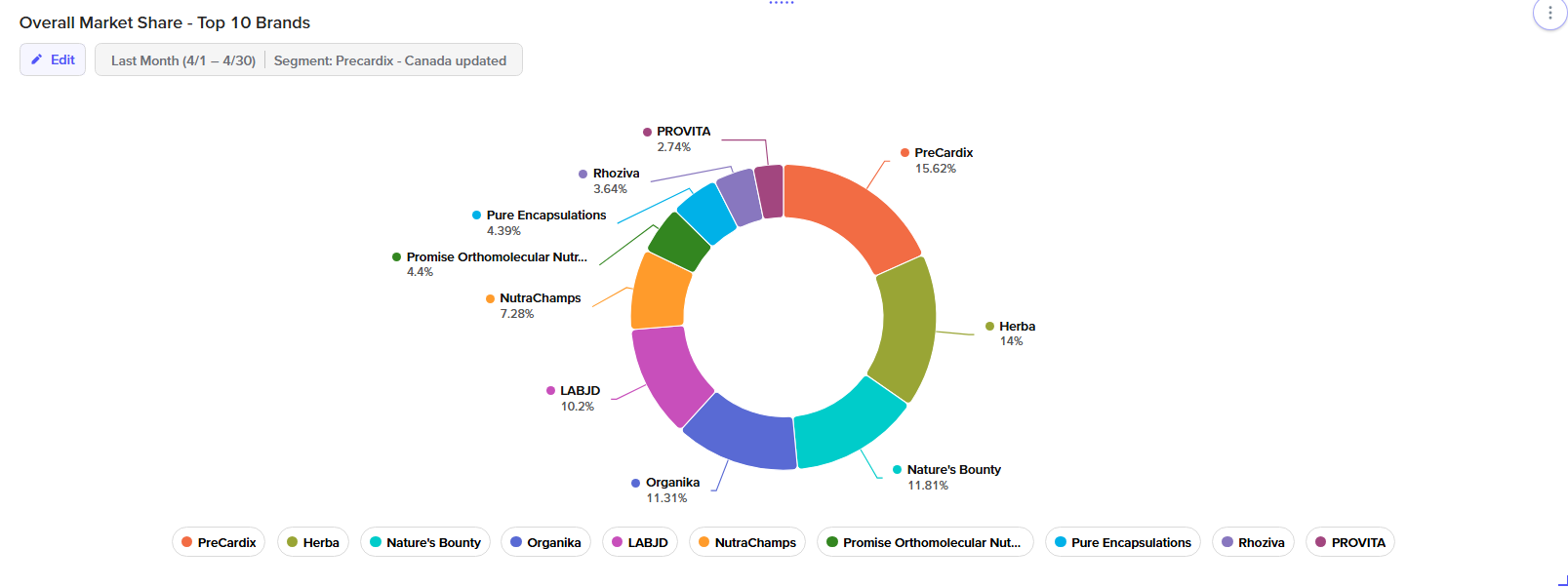Screen dimensions: 1568x588
Task: Click the drag handle dots at top
Action: point(782,3)
